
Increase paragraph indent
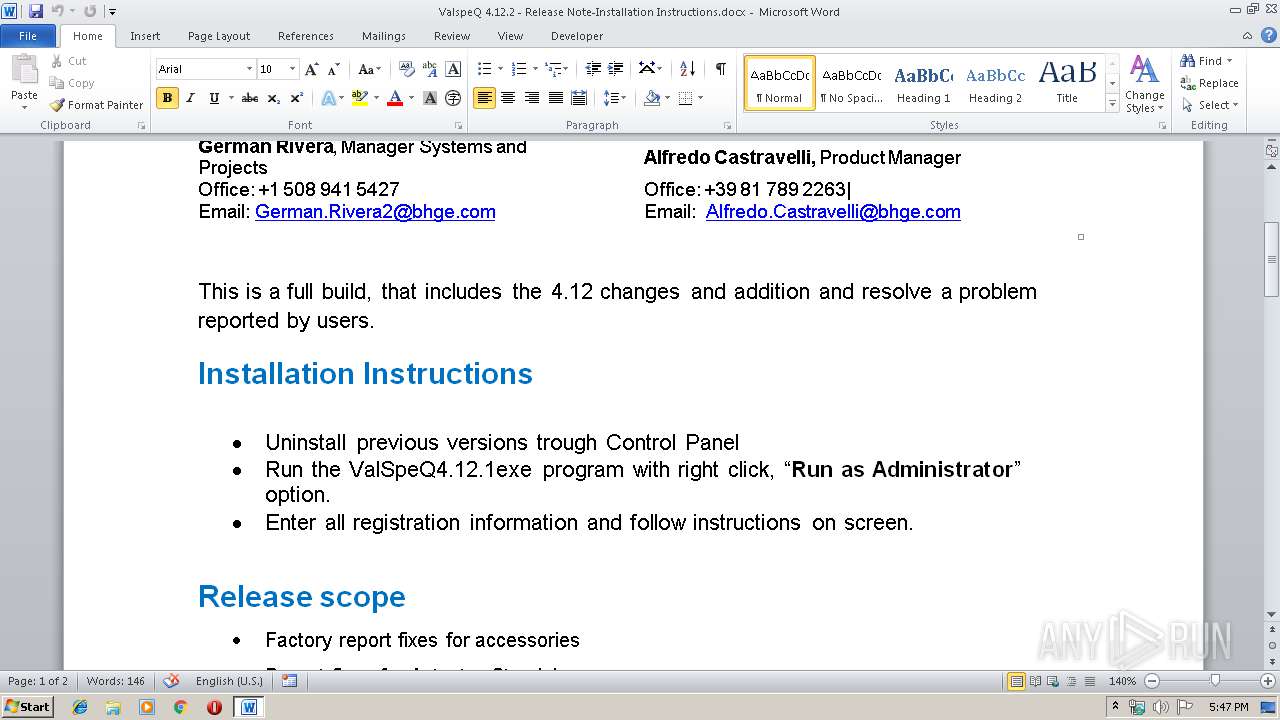[617, 69]
